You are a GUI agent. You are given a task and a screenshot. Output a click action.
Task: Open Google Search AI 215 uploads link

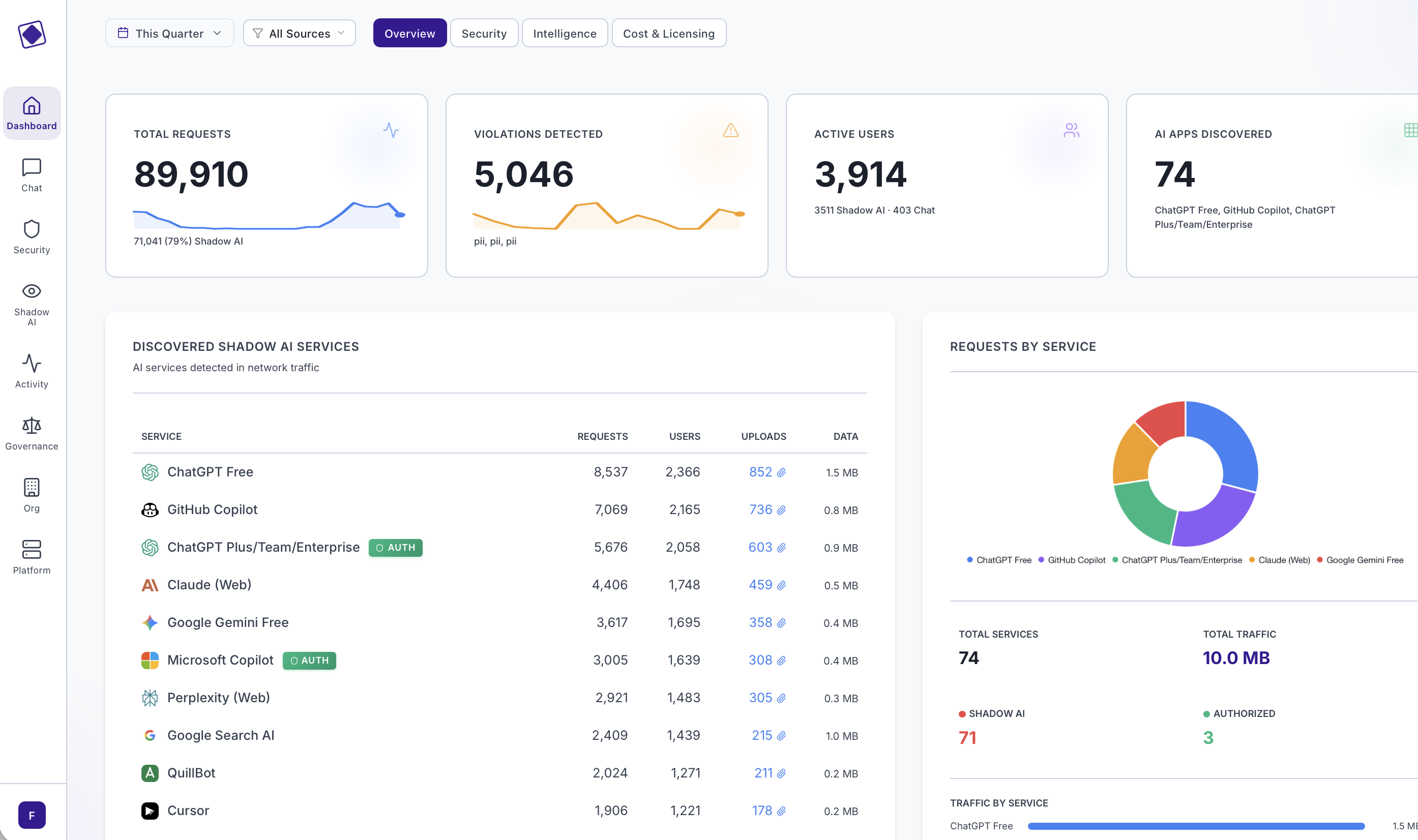pos(769,735)
